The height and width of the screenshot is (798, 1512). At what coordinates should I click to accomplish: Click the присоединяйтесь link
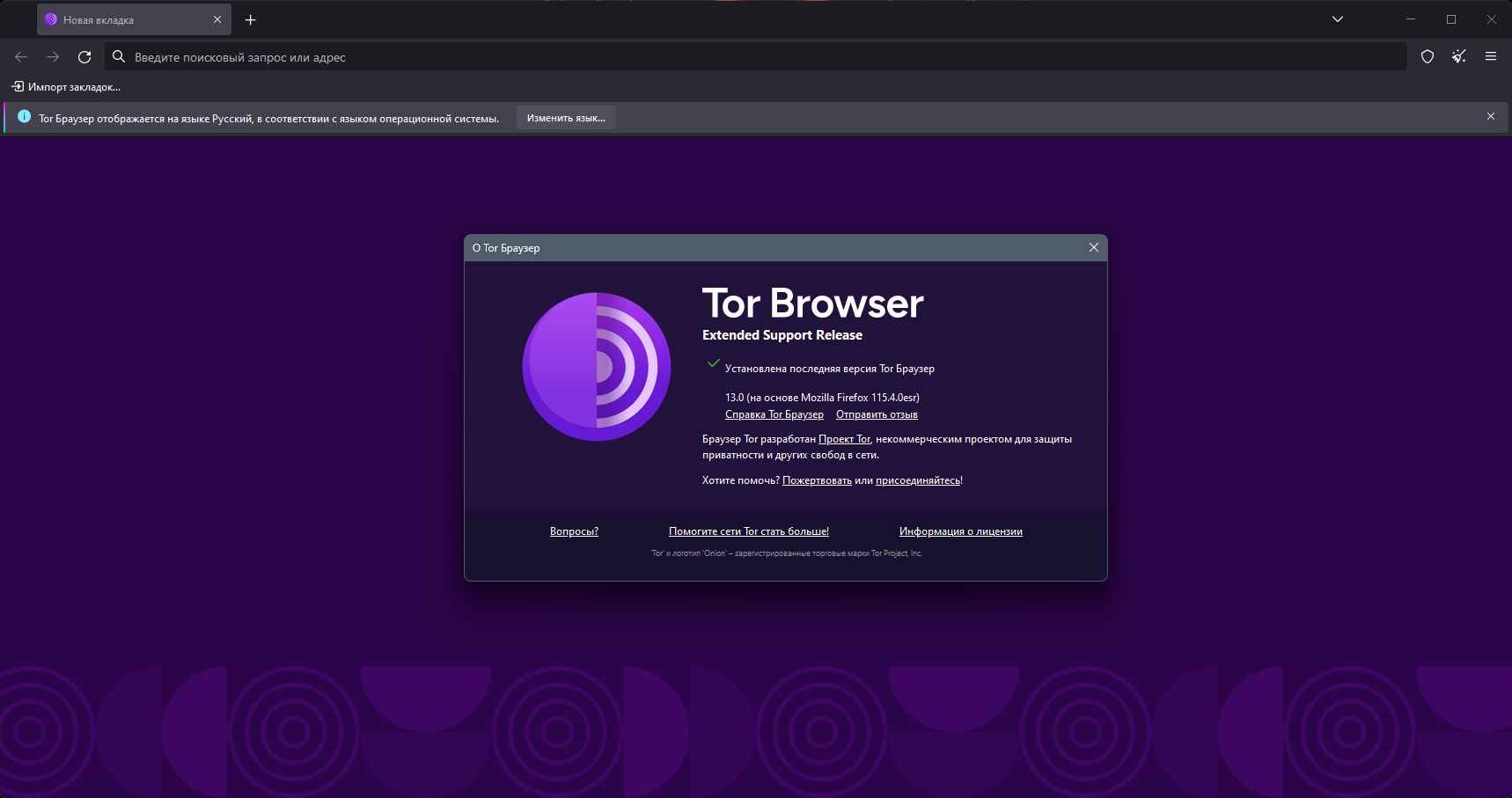pyautogui.click(x=918, y=480)
